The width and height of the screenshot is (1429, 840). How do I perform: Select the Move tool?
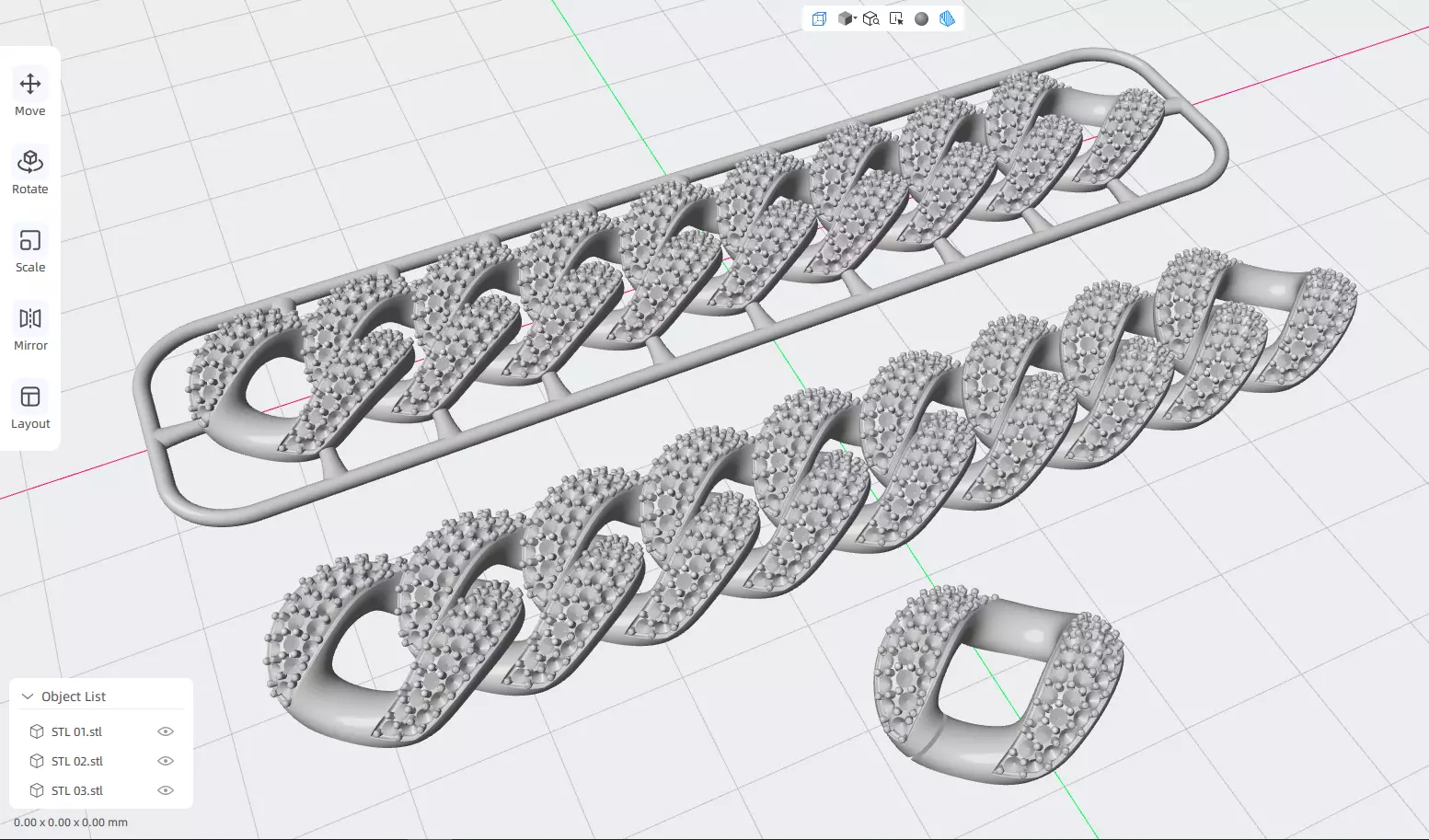pyautogui.click(x=30, y=94)
